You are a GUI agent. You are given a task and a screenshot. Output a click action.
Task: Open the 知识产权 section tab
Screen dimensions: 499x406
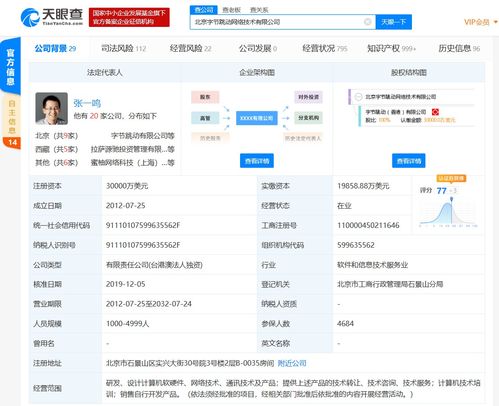(391, 49)
